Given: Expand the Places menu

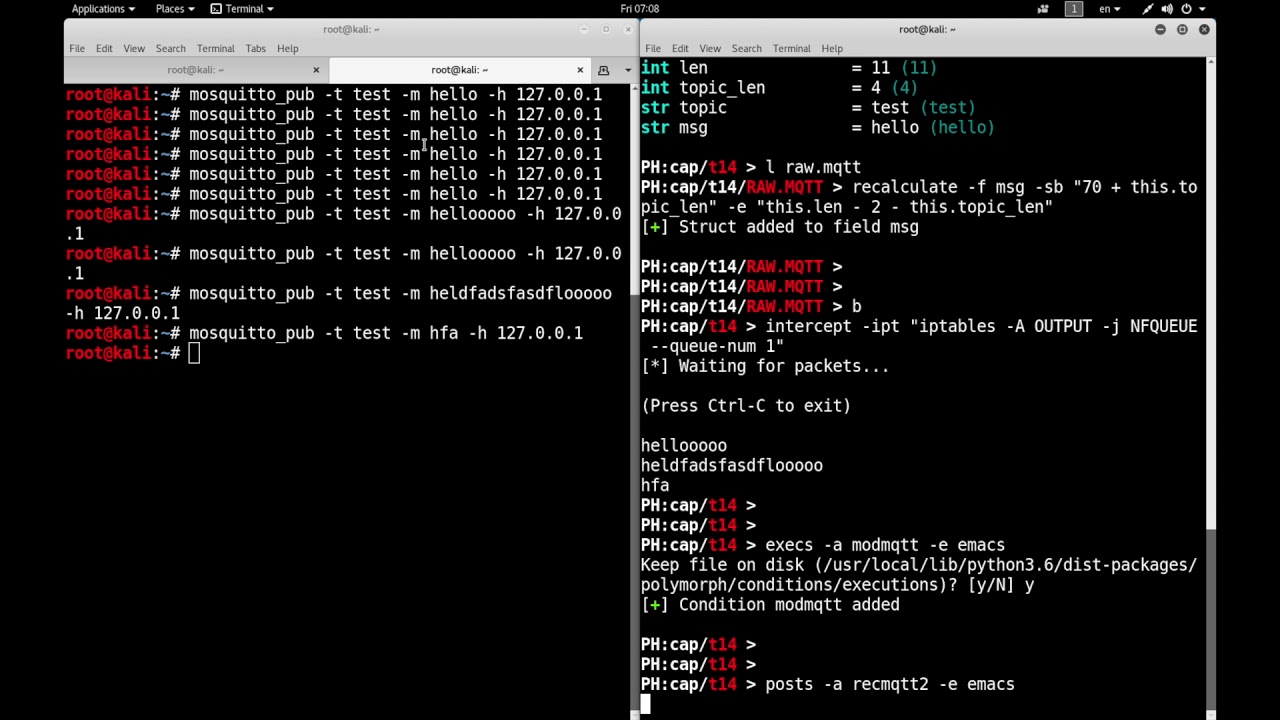Looking at the screenshot, I should tap(174, 9).
